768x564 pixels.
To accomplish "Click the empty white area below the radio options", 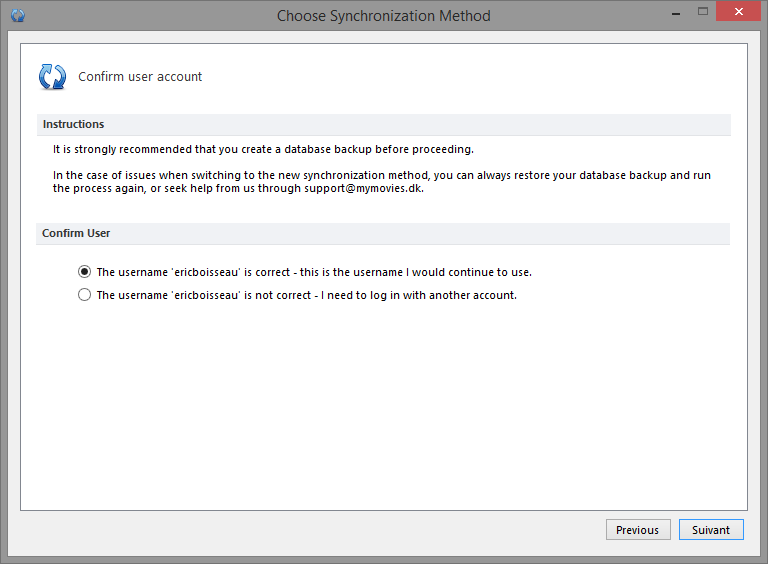I will tap(384, 406).
